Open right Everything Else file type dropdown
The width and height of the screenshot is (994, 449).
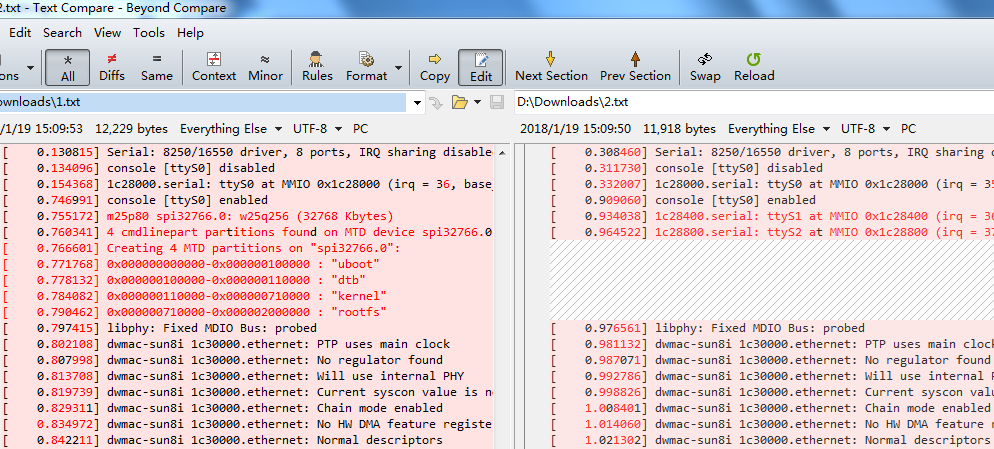point(779,129)
